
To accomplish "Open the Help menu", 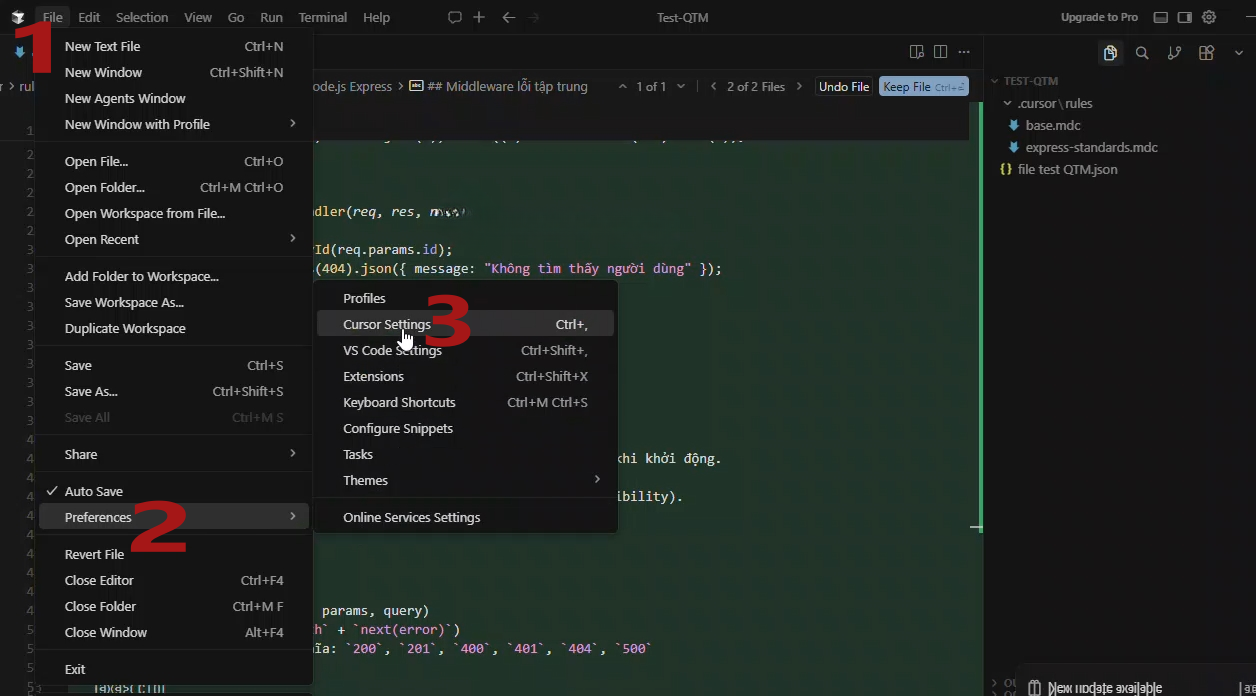I will point(377,17).
